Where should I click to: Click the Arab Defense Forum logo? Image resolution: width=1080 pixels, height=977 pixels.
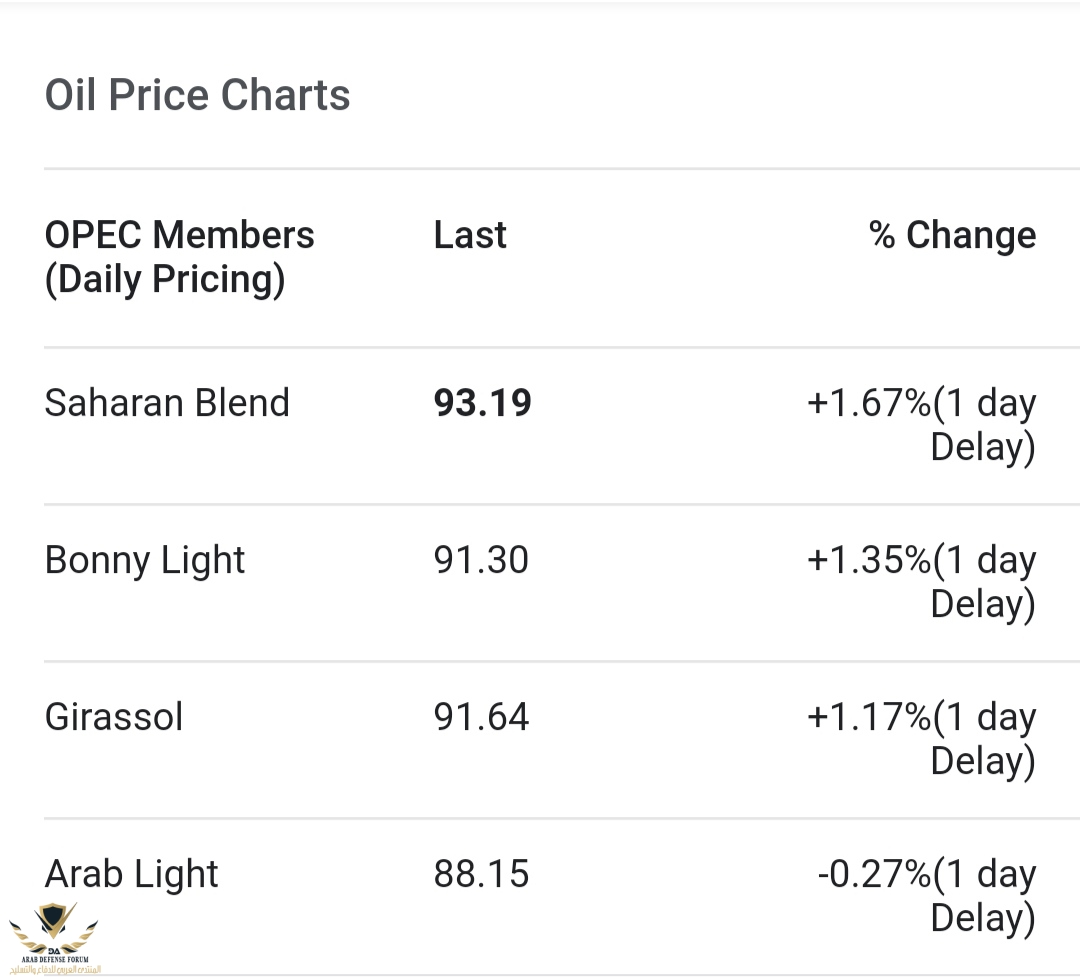pyautogui.click(x=54, y=938)
